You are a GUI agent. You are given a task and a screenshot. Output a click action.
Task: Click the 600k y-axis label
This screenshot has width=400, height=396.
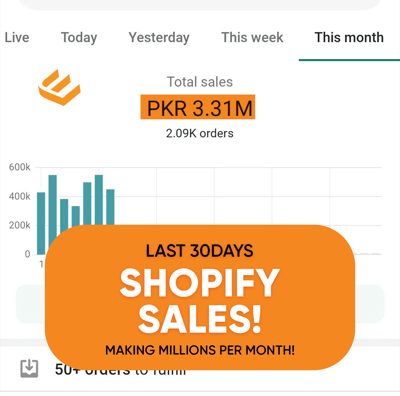19,167
